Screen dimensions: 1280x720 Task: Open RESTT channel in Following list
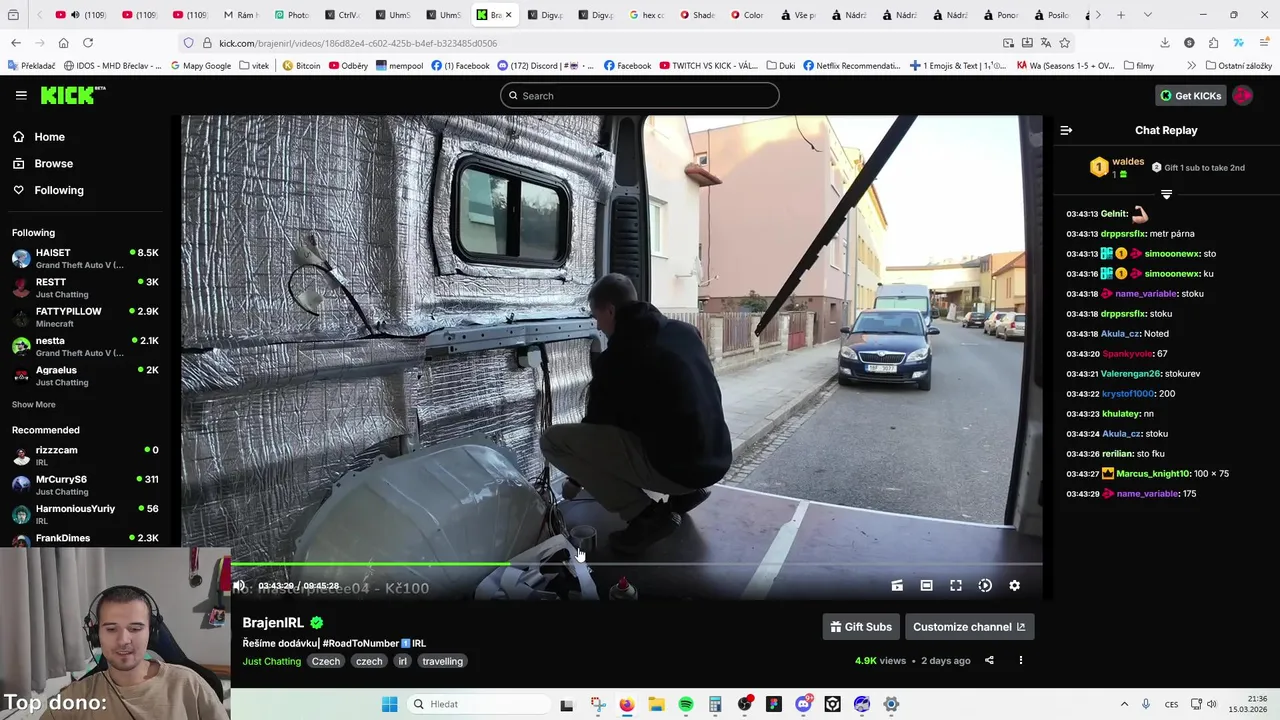coord(85,288)
